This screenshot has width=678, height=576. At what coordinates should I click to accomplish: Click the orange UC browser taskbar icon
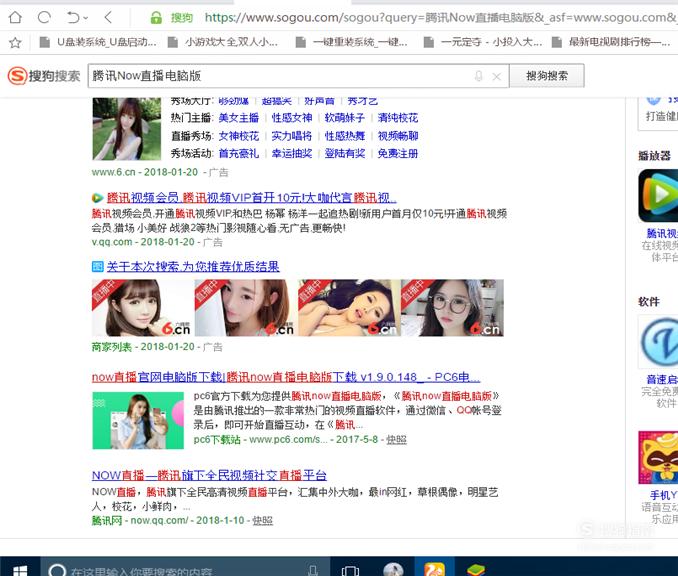[434, 570]
